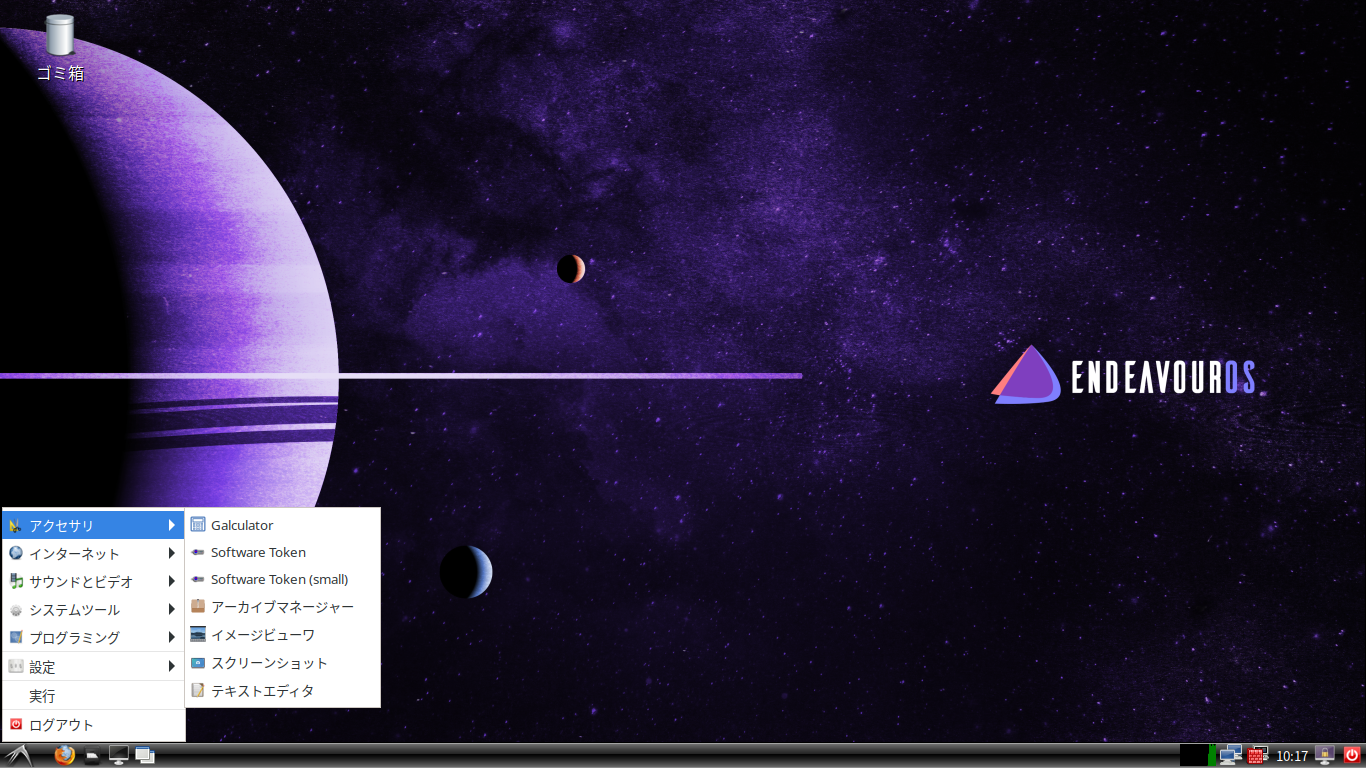Select ログアウト logout menu entry
Viewport: 1366px width, 768px height.
pyautogui.click(x=93, y=724)
